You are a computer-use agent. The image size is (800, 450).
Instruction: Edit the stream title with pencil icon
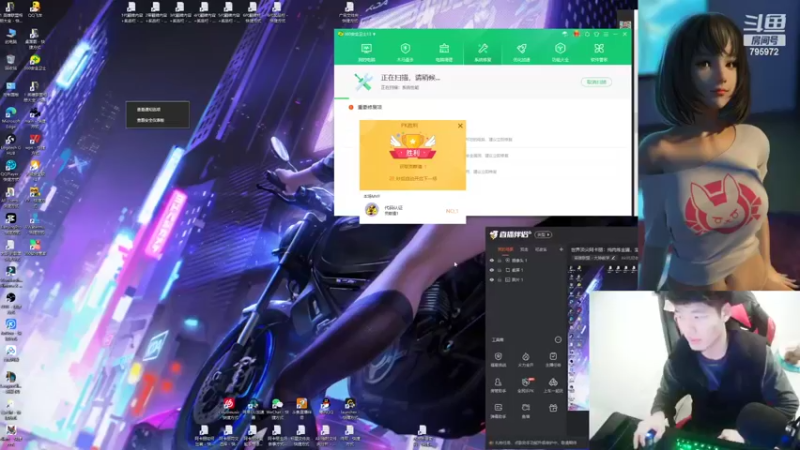tap(613, 258)
